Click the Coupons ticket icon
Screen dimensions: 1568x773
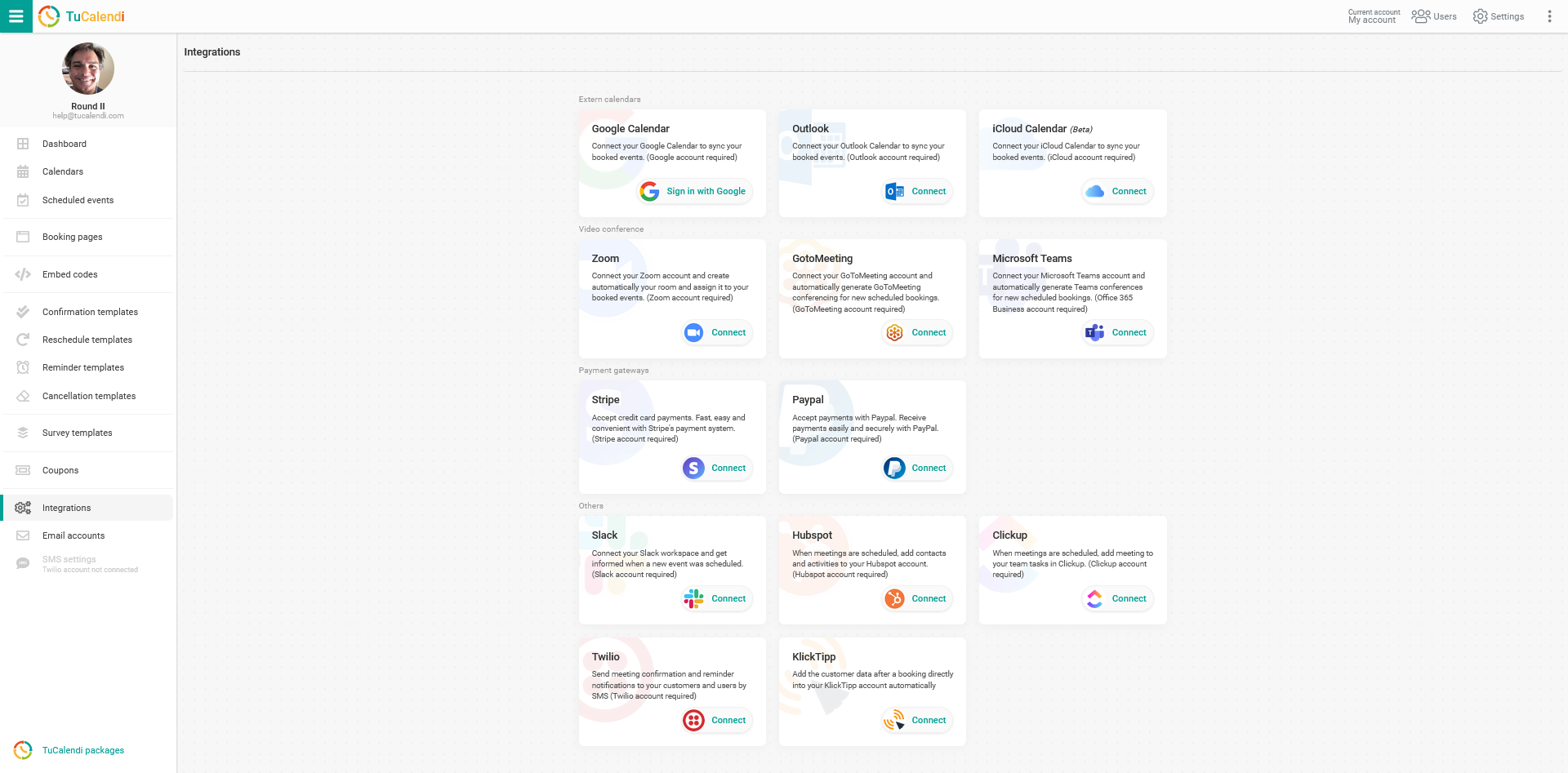tap(23, 470)
